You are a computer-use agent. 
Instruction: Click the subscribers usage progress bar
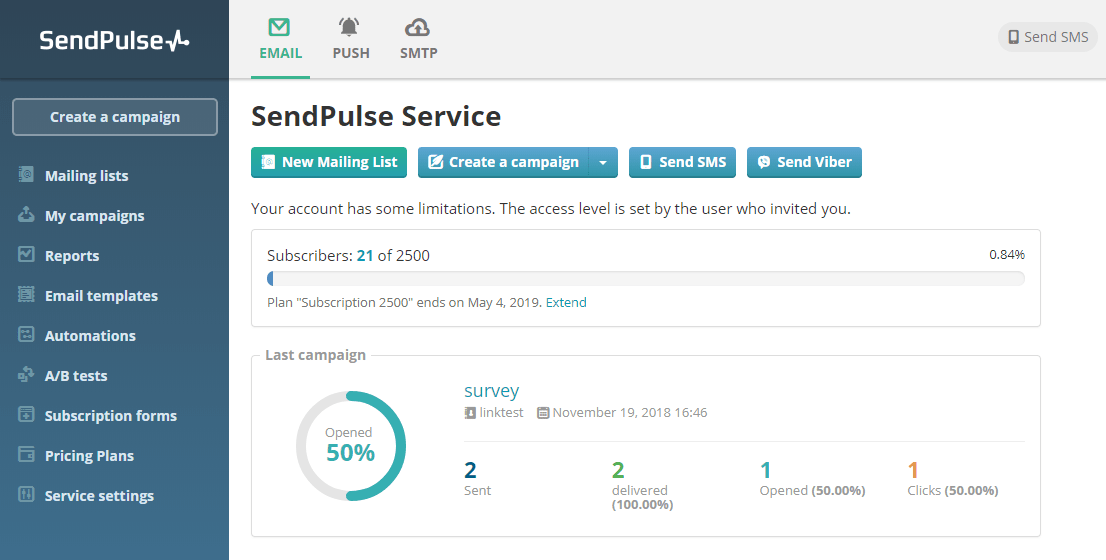(646, 279)
